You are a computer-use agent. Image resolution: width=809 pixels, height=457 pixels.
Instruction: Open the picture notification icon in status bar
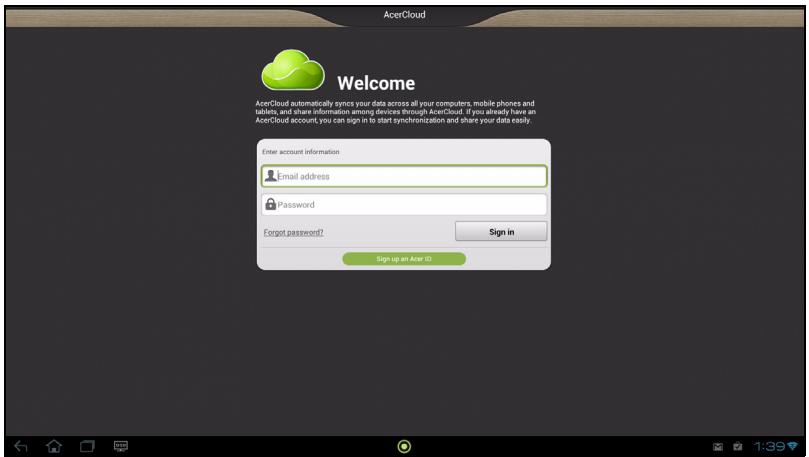pos(718,447)
